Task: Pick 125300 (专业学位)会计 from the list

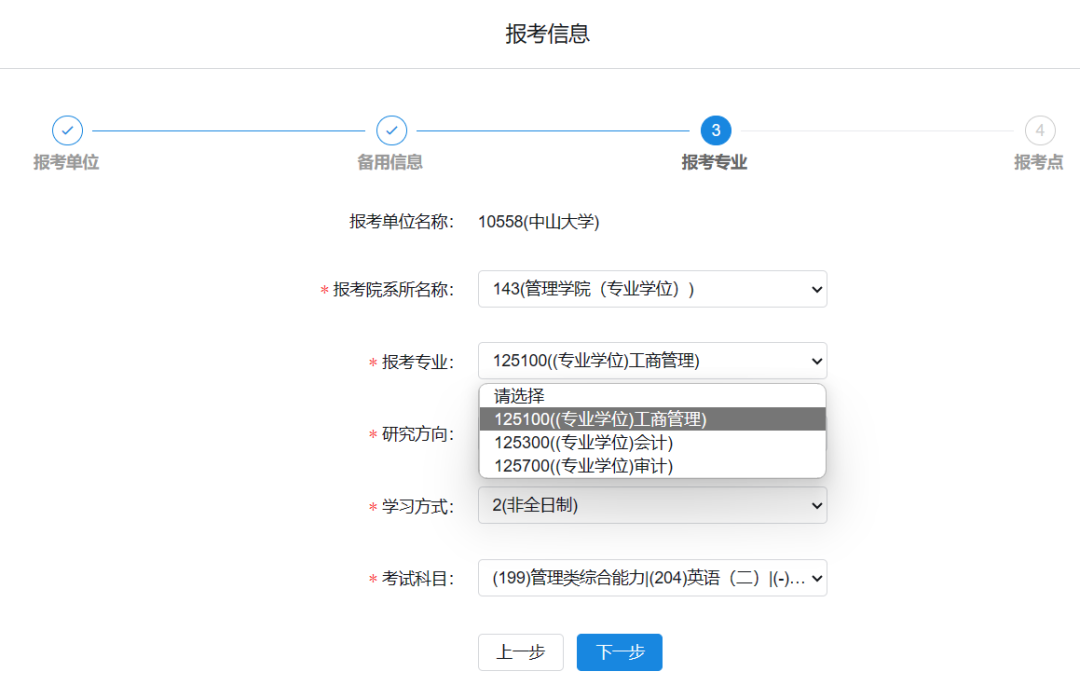Action: tap(584, 443)
